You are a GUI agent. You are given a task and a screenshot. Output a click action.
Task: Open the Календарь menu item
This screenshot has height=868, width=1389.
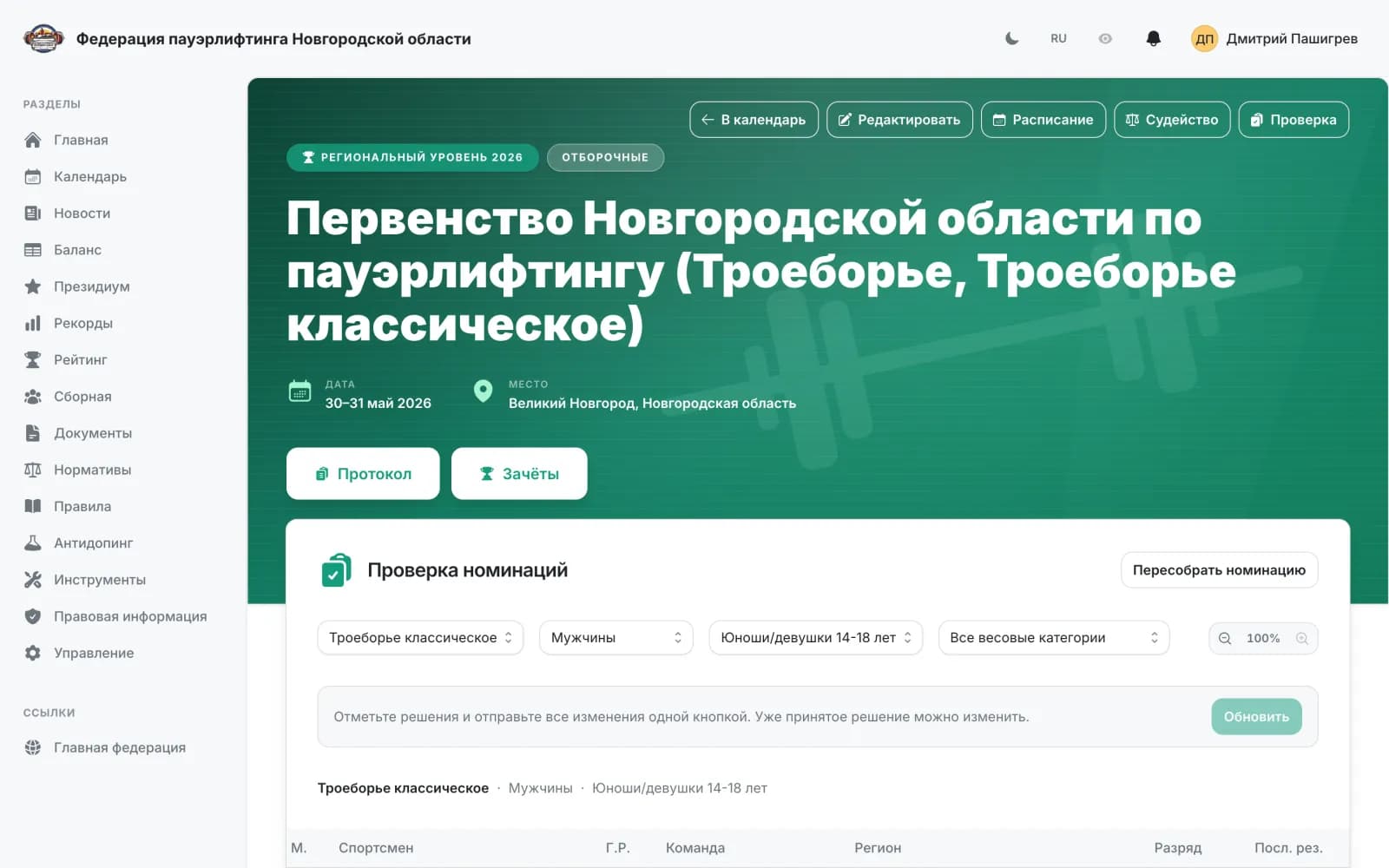pyautogui.click(x=90, y=176)
